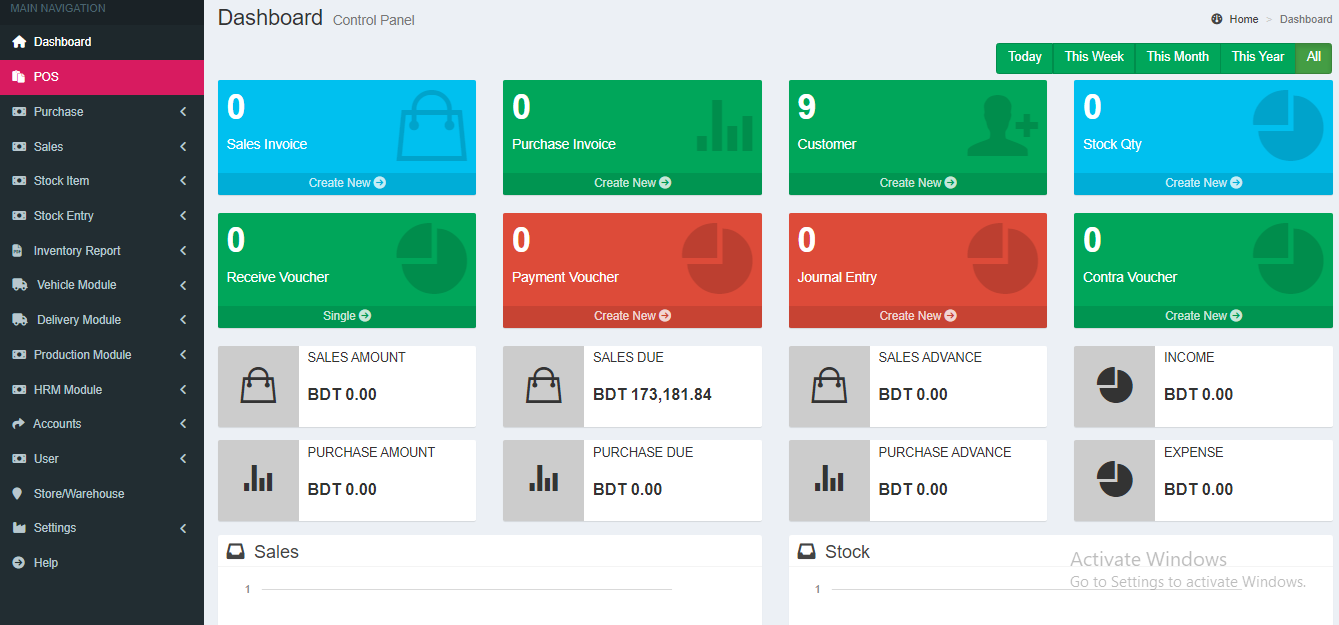Open Help in the sidebar
Image resolution: width=1339 pixels, height=625 pixels.
[45, 563]
